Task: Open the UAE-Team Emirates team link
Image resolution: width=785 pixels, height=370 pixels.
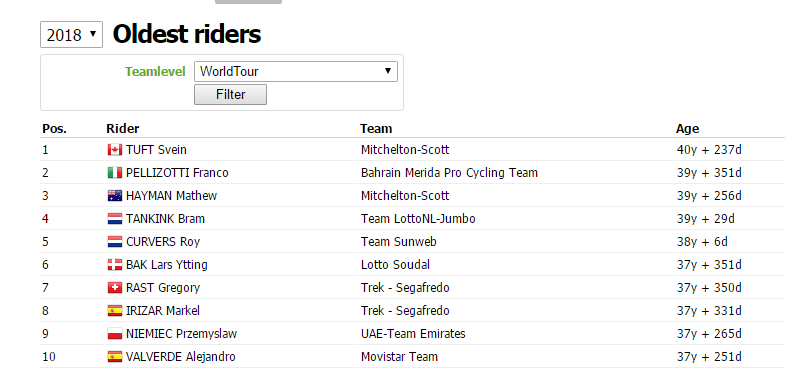Action: pyautogui.click(x=413, y=334)
